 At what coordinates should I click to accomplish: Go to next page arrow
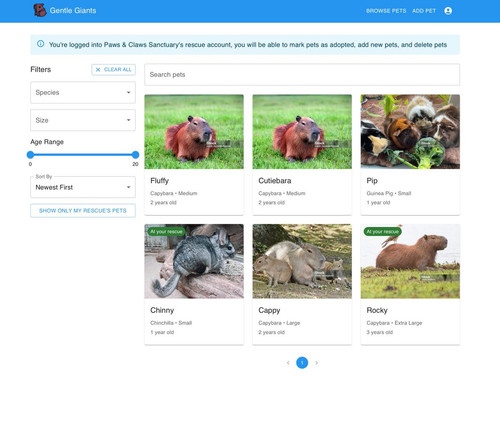[x=316, y=363]
